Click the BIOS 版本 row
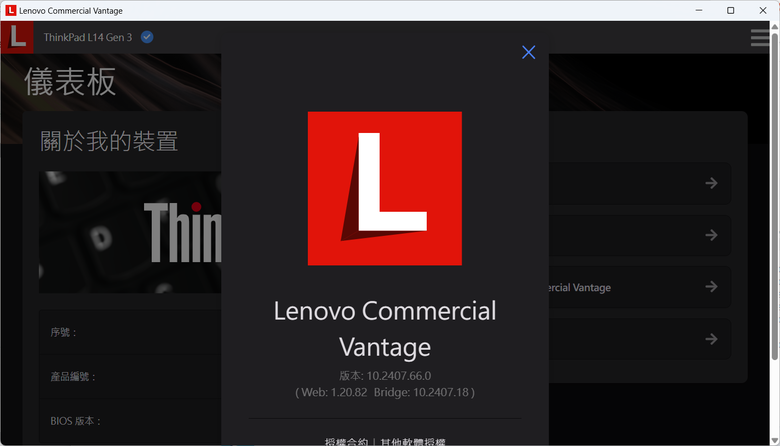 coord(130,421)
